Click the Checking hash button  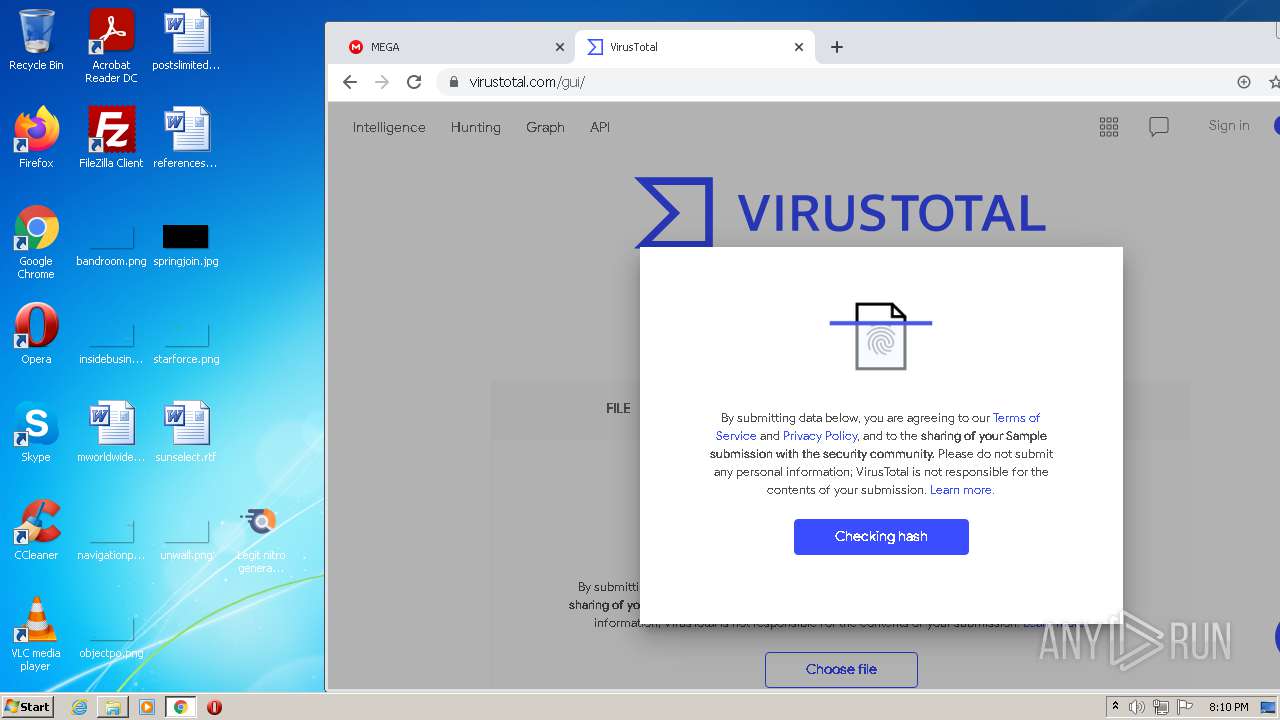pos(881,537)
